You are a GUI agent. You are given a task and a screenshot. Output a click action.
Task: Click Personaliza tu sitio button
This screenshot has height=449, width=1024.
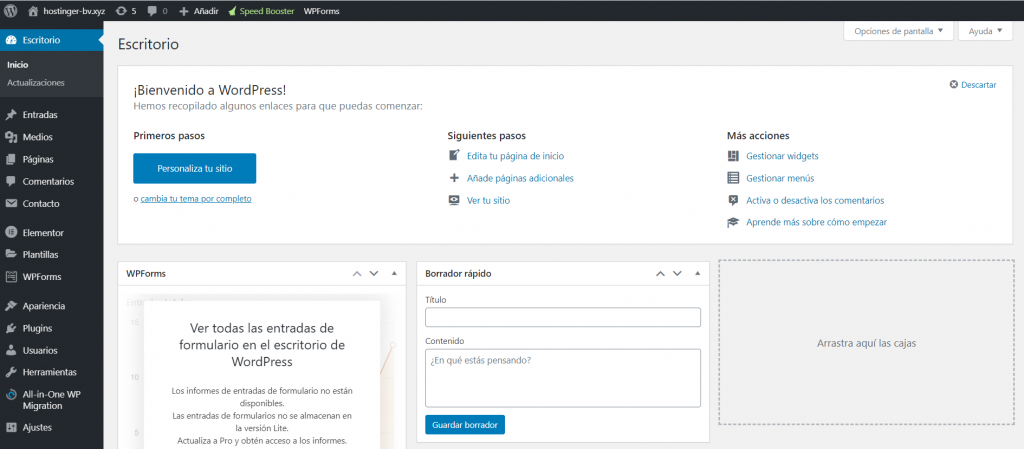[x=194, y=168]
